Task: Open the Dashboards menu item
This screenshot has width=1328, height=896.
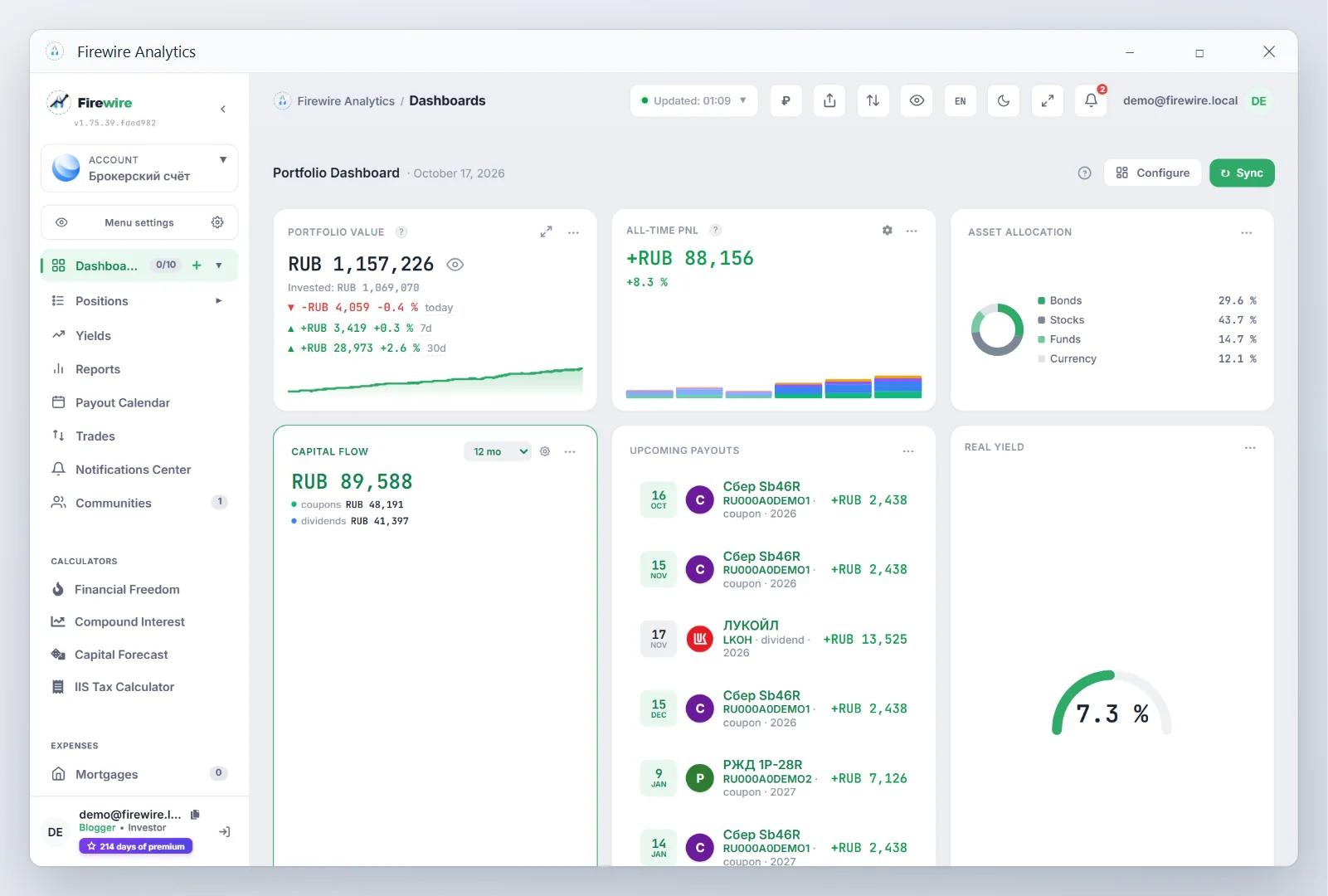Action: (106, 265)
